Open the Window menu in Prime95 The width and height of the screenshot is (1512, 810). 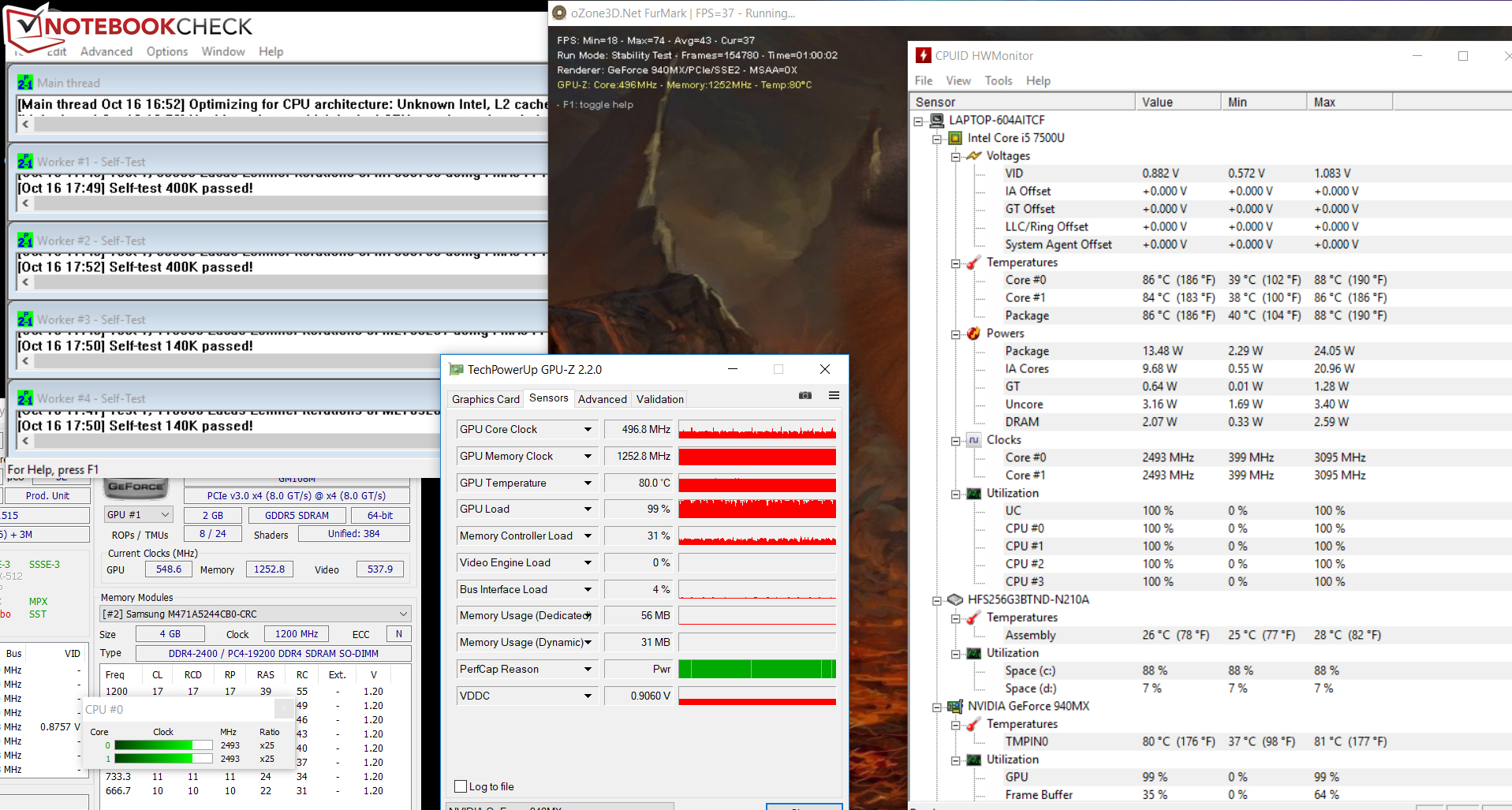coord(223,51)
